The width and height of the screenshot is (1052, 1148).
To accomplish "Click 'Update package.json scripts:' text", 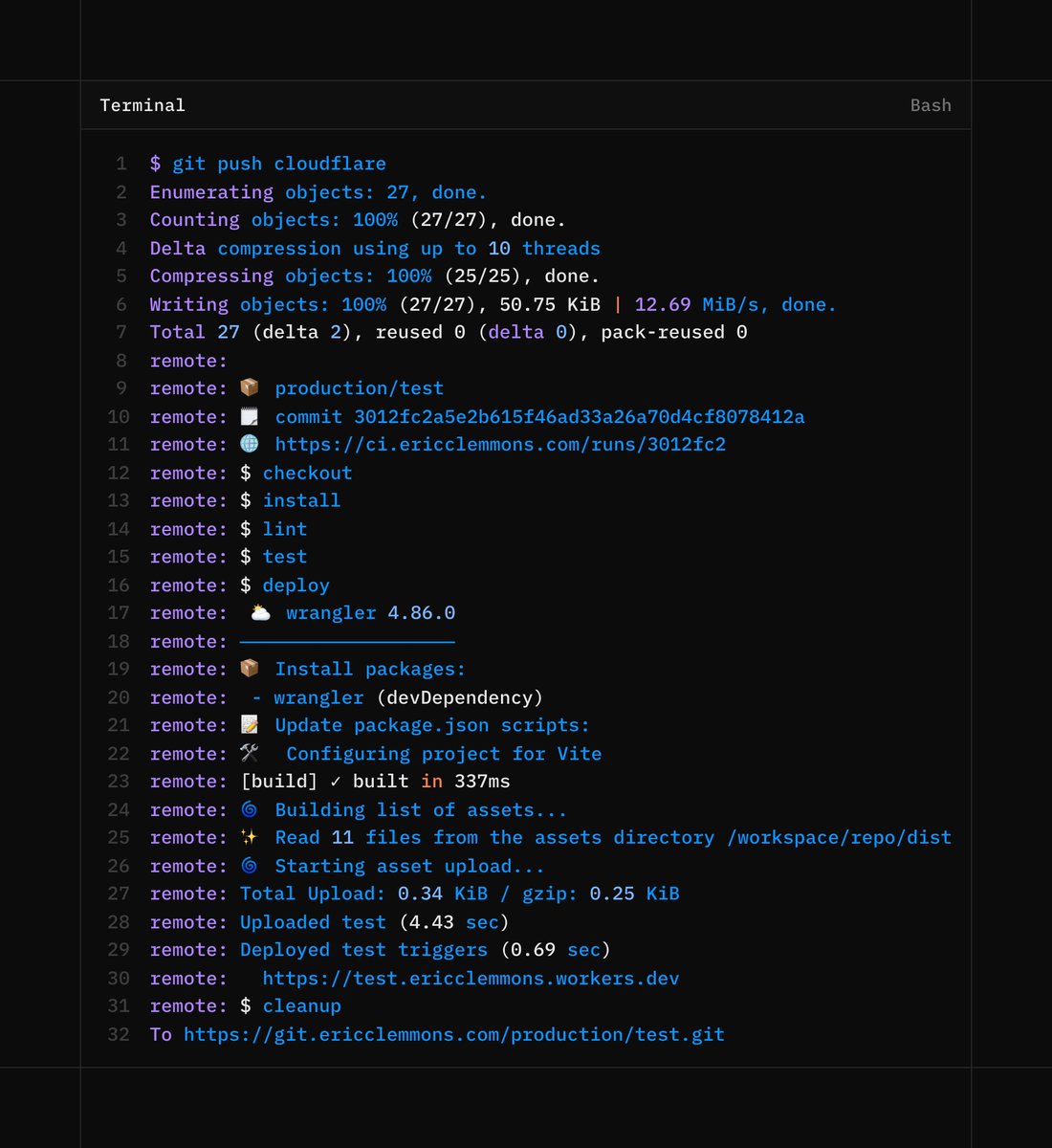I will (x=432, y=726).
